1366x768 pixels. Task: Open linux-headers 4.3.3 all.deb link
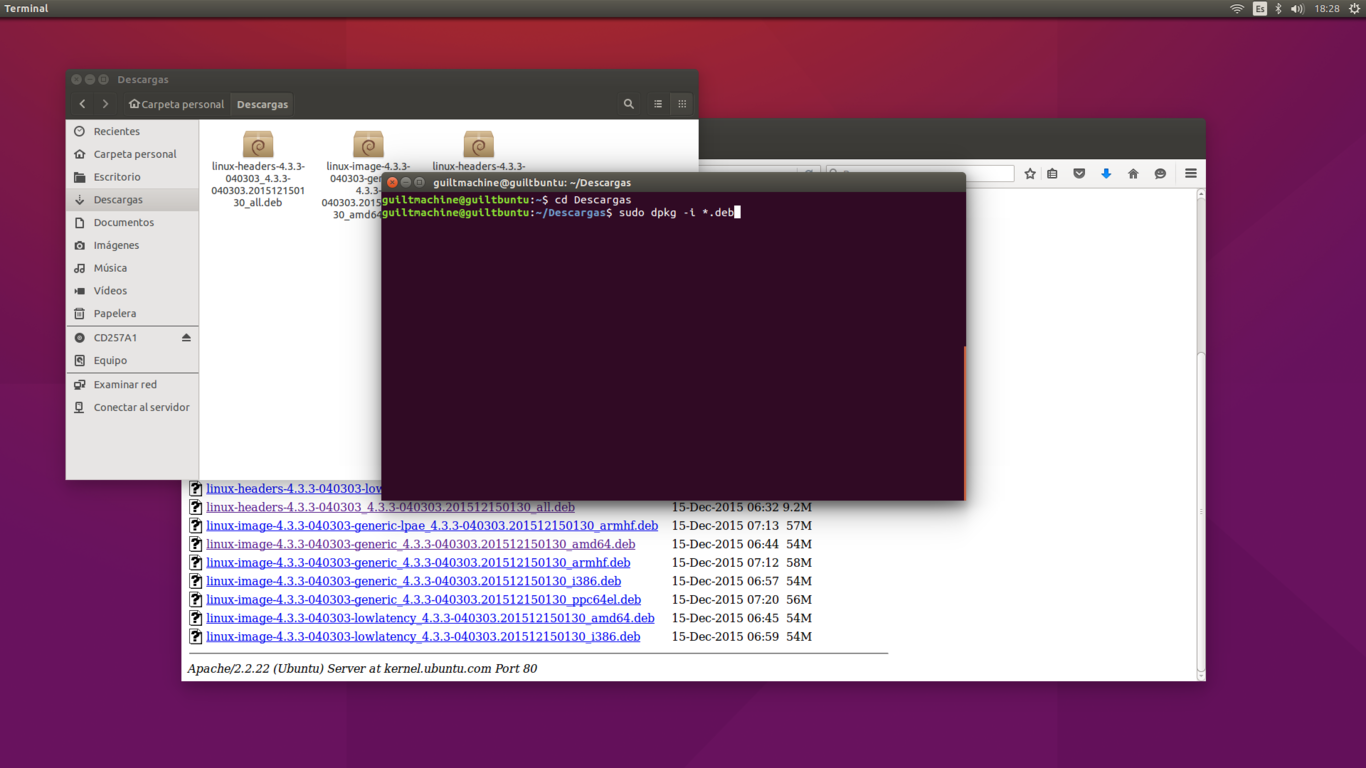tap(390, 507)
